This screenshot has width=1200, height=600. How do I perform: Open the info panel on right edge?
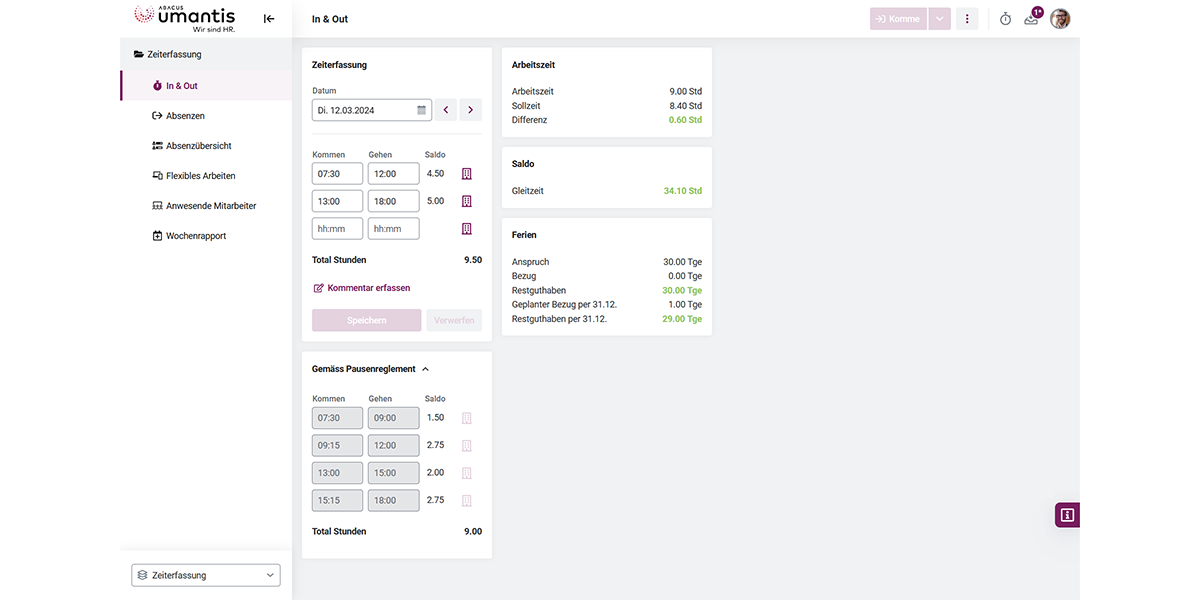click(1067, 515)
